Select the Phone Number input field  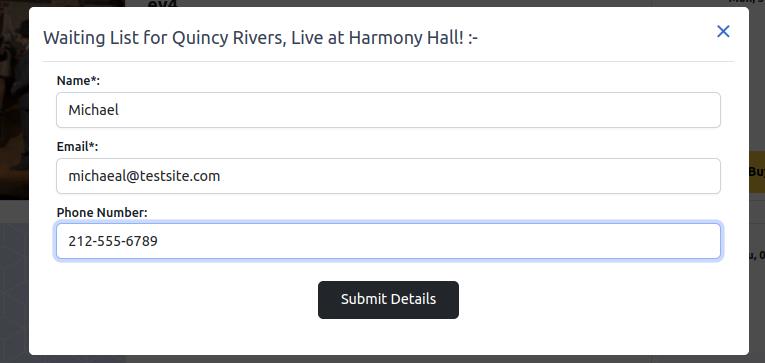[388, 241]
